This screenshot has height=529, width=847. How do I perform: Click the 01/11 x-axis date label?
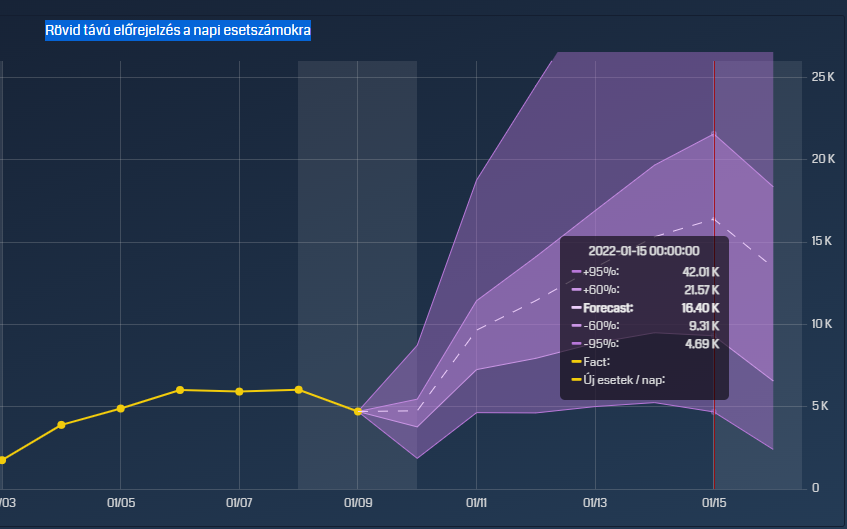click(476, 503)
